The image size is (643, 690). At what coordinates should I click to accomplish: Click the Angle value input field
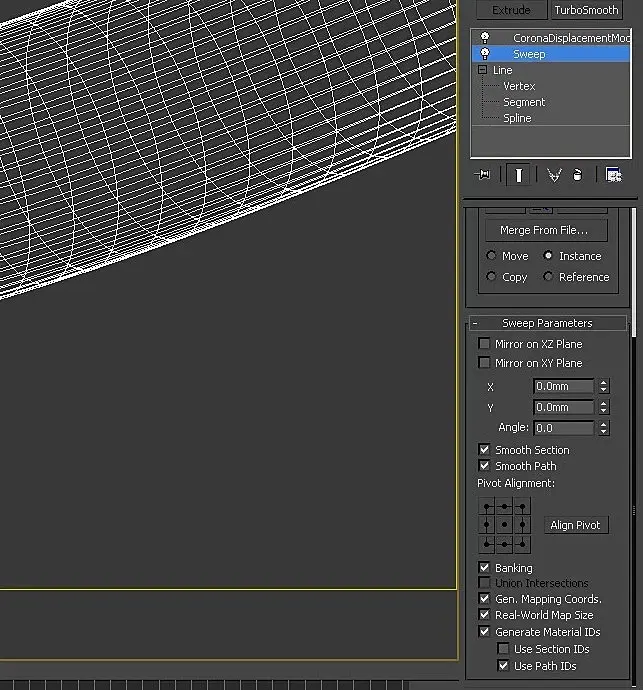point(563,428)
